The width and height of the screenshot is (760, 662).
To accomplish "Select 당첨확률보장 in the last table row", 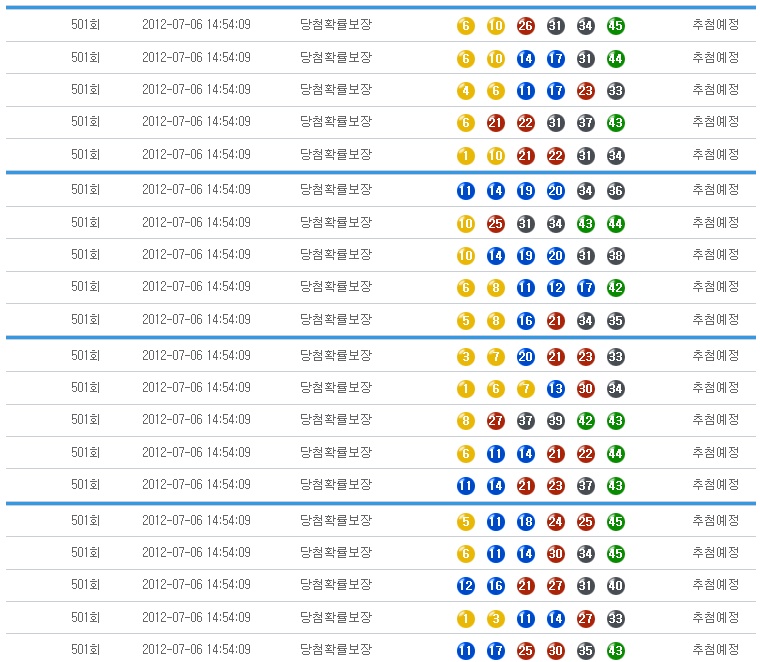I will point(335,649).
